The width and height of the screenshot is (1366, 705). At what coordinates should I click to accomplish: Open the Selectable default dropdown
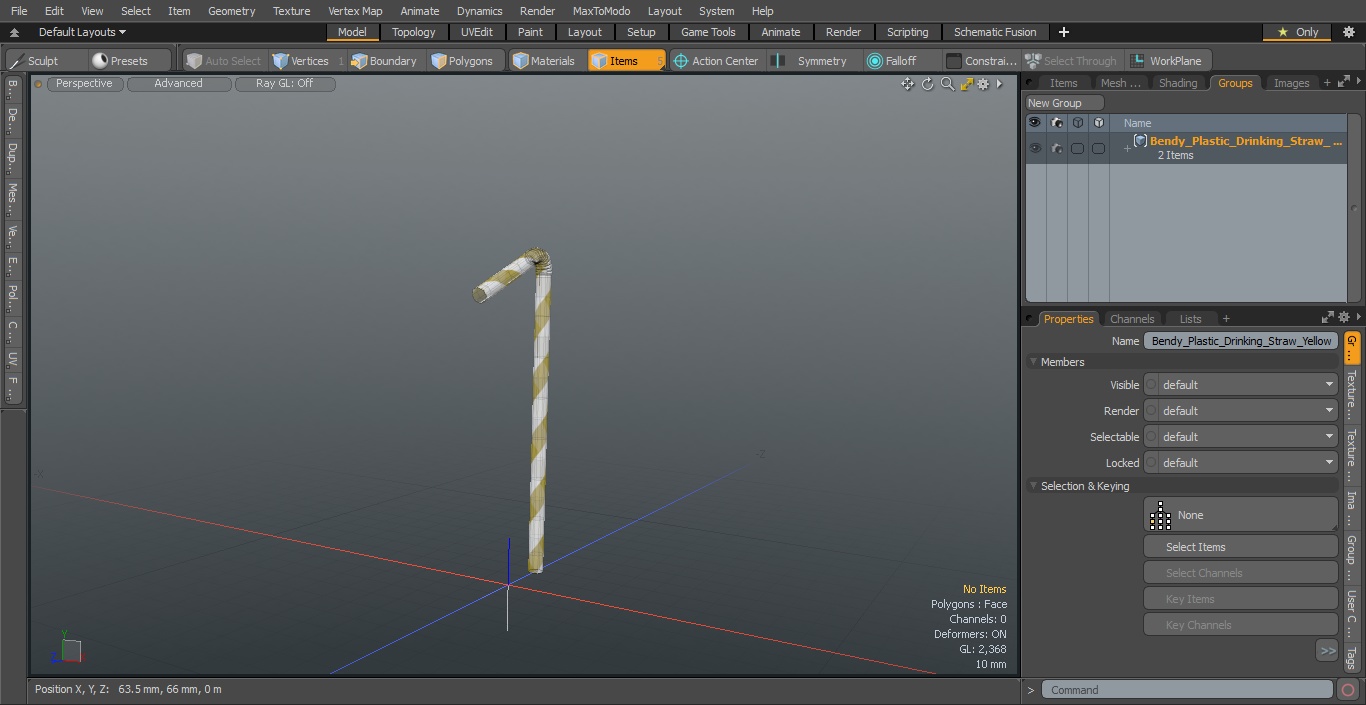(1240, 437)
